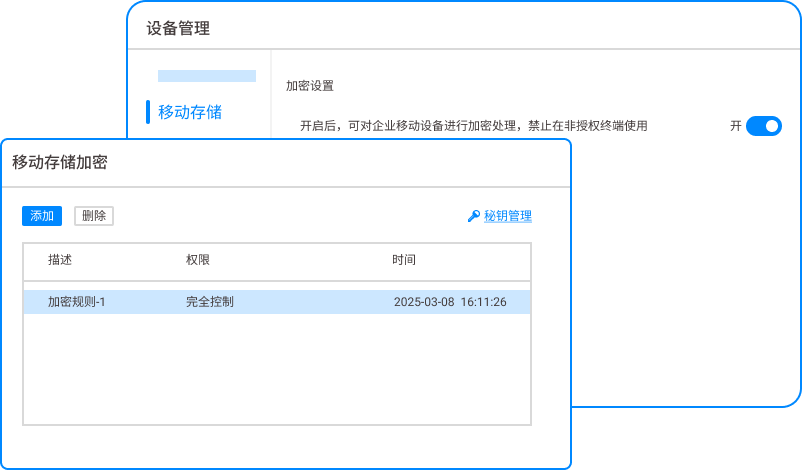Toggle the 加密设置 encryption switch off
Image resolution: width=802 pixels, height=470 pixels.
coord(763,126)
